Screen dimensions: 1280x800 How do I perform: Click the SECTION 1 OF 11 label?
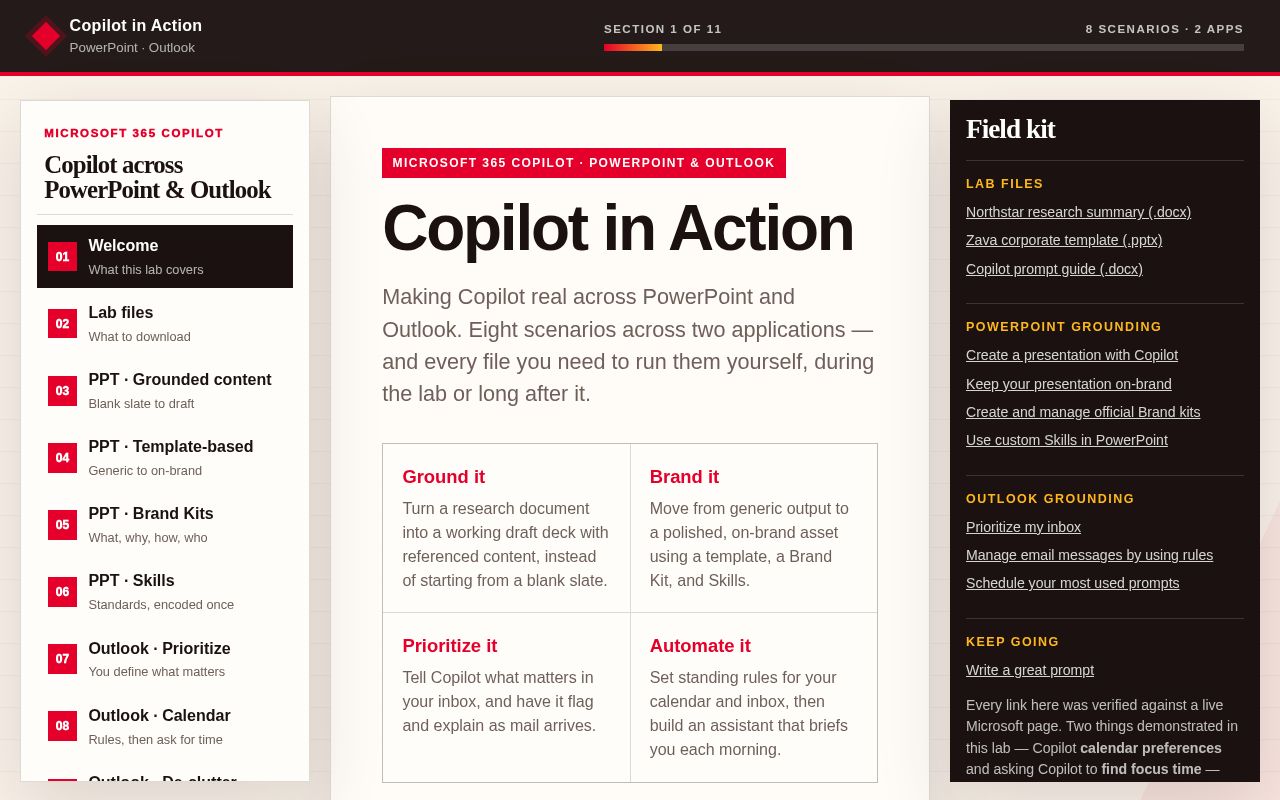point(663,29)
